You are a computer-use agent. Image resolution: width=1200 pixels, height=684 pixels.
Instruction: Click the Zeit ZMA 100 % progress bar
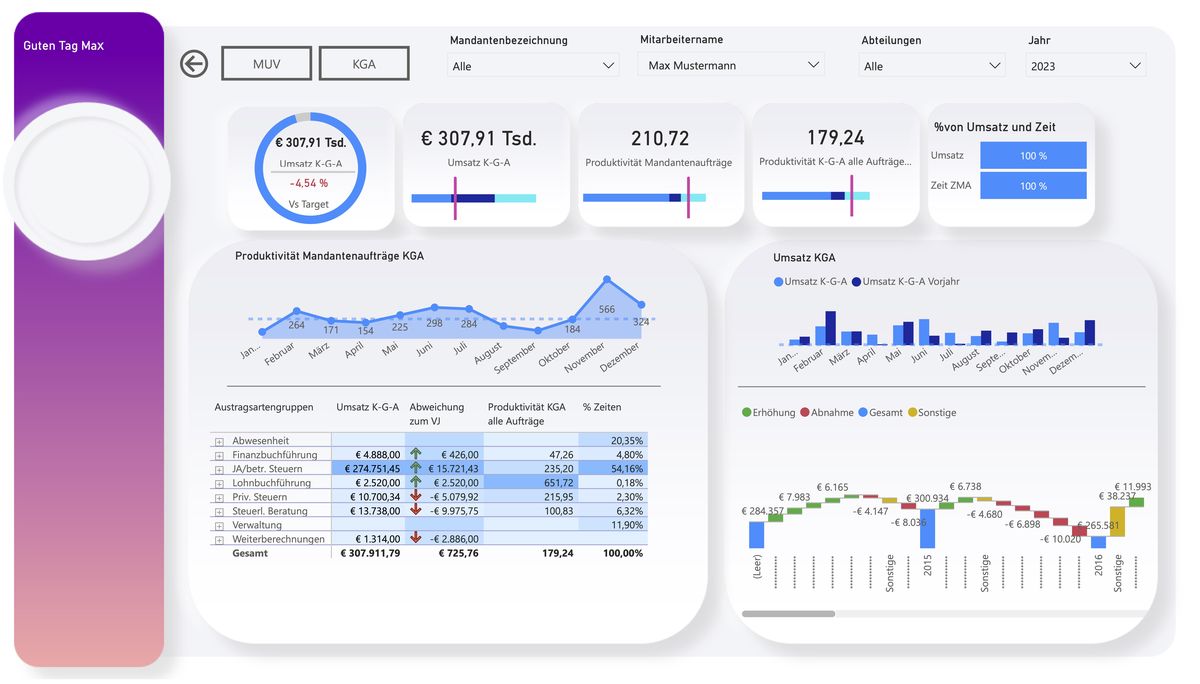(1033, 186)
